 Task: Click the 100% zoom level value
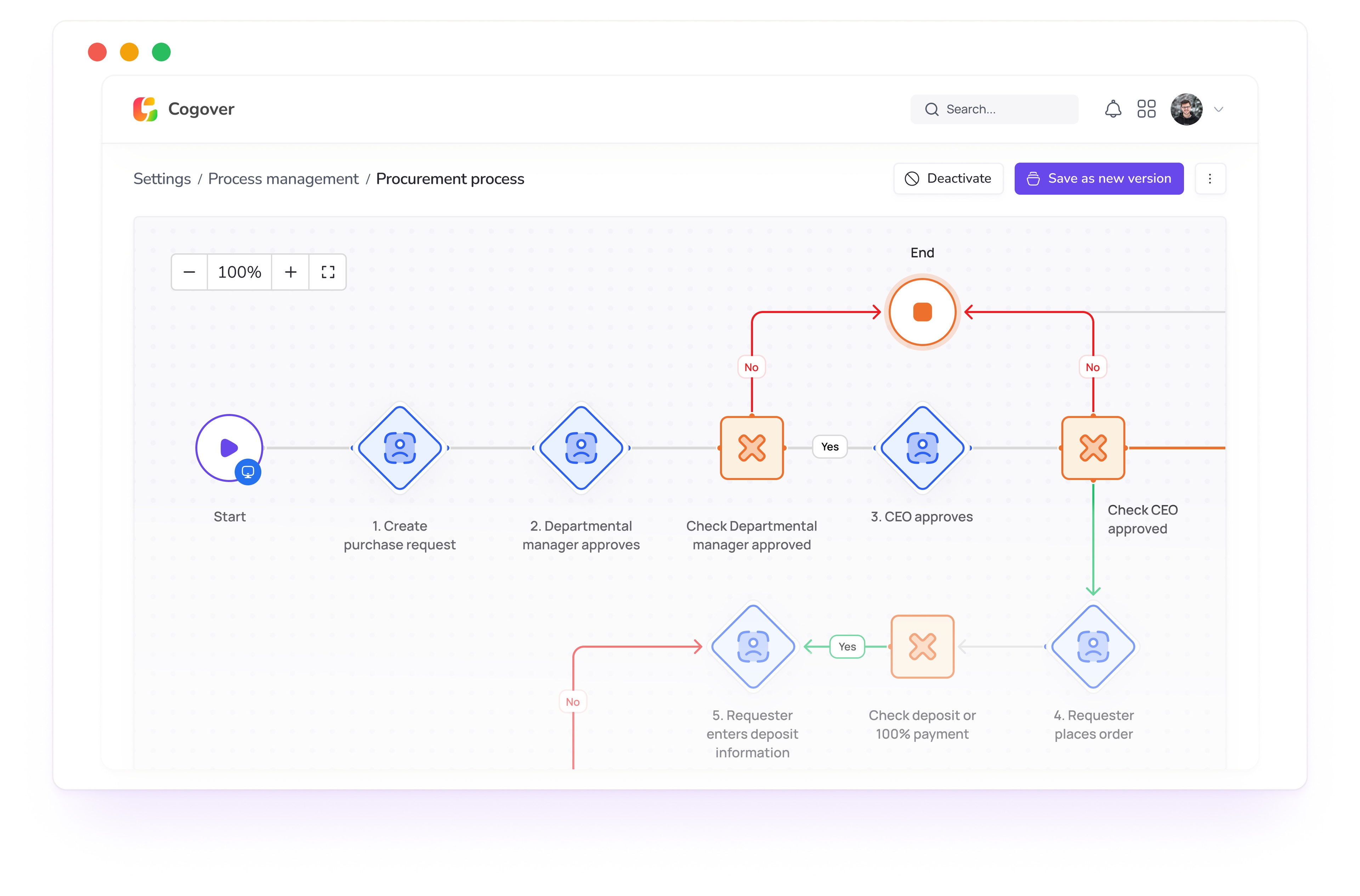click(239, 272)
